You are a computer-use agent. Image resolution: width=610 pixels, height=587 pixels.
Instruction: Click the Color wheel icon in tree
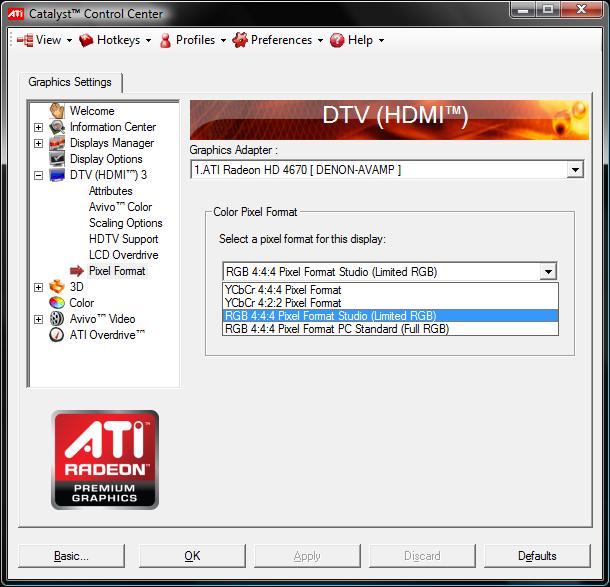click(57, 303)
